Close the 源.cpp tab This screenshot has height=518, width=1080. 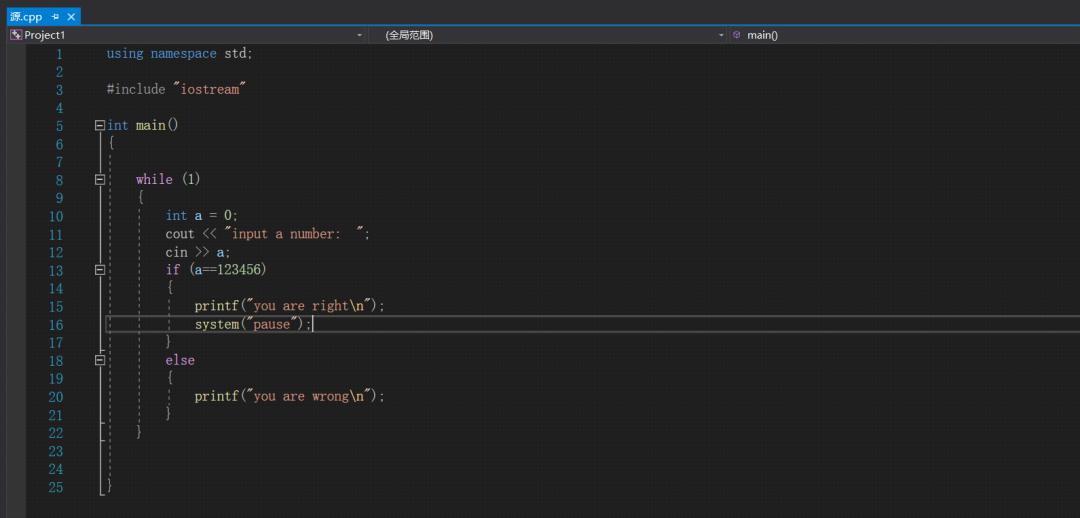[x=70, y=17]
